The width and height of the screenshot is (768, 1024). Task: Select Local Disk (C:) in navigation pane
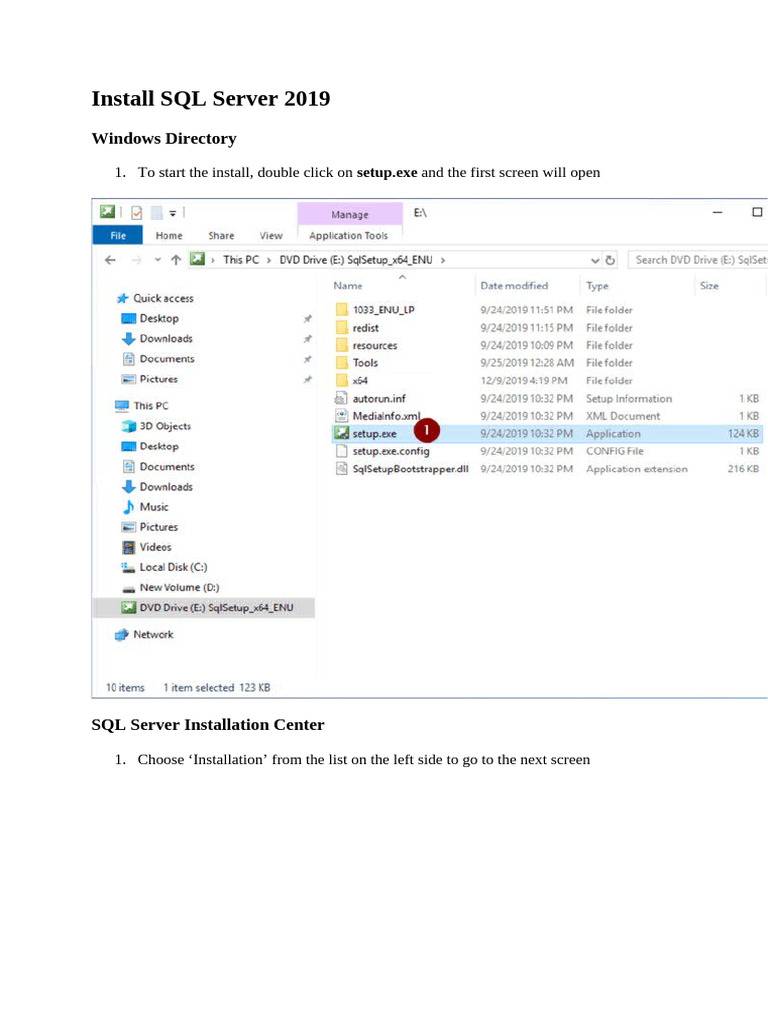tap(172, 567)
